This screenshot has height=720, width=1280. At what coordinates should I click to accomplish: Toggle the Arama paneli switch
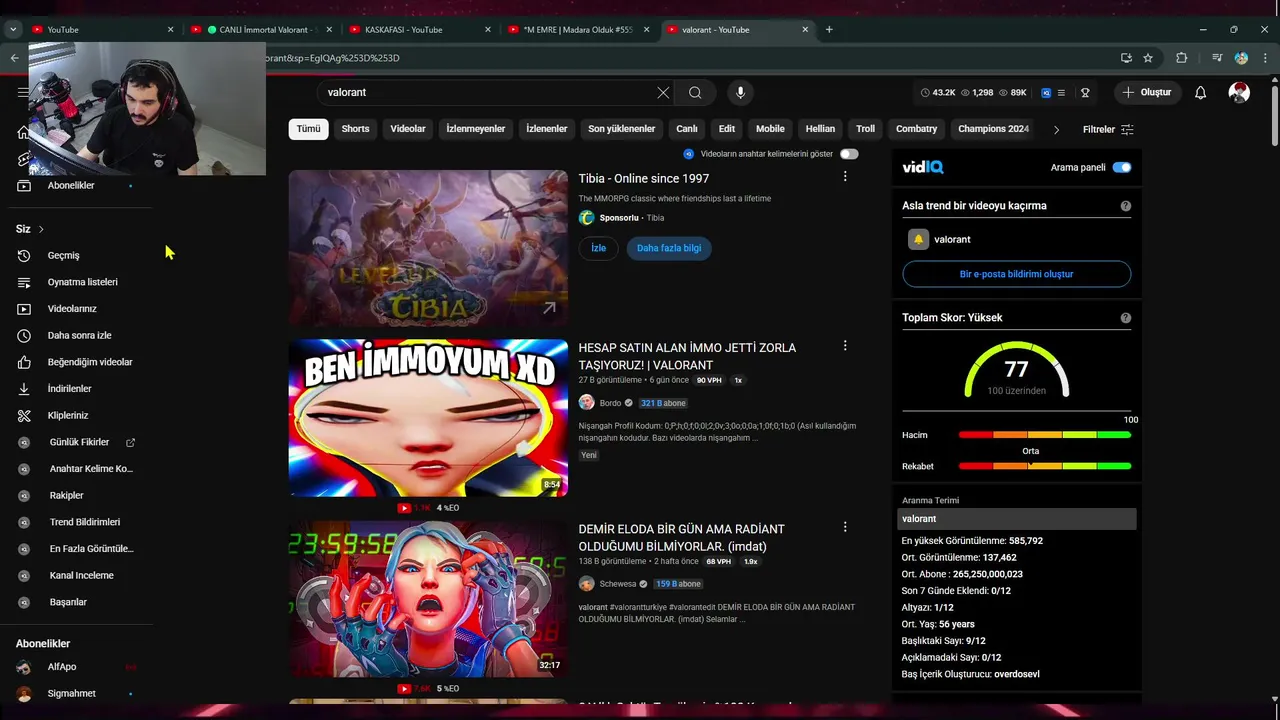point(1122,167)
